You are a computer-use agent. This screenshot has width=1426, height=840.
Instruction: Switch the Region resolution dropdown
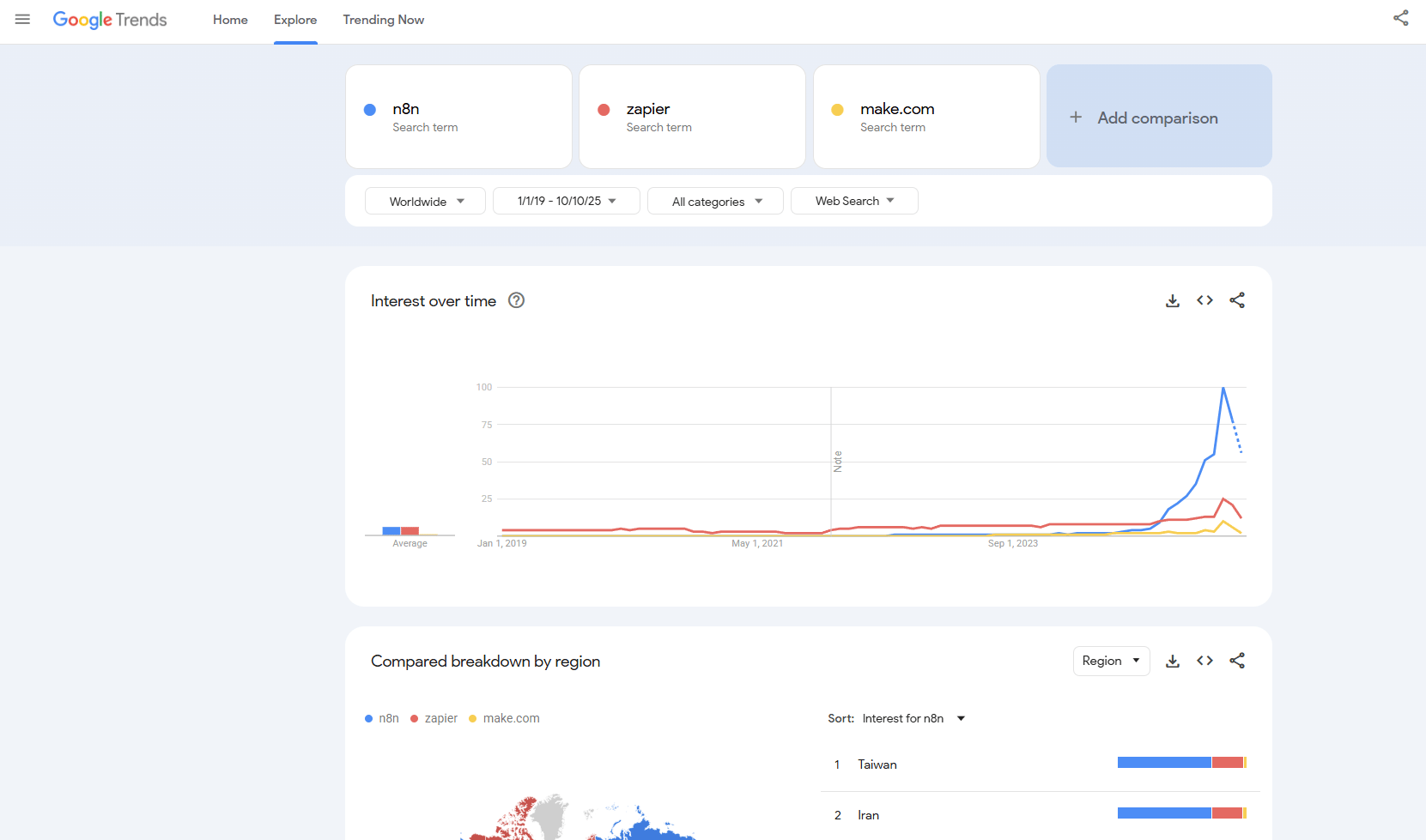1111,661
